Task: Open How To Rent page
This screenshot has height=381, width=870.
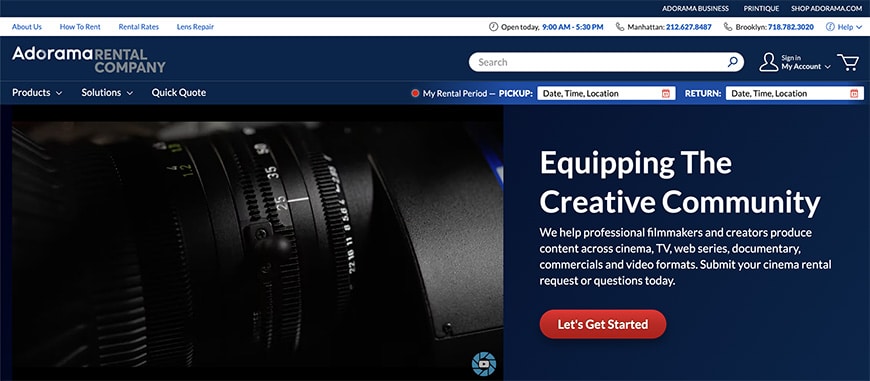Action: point(80,27)
